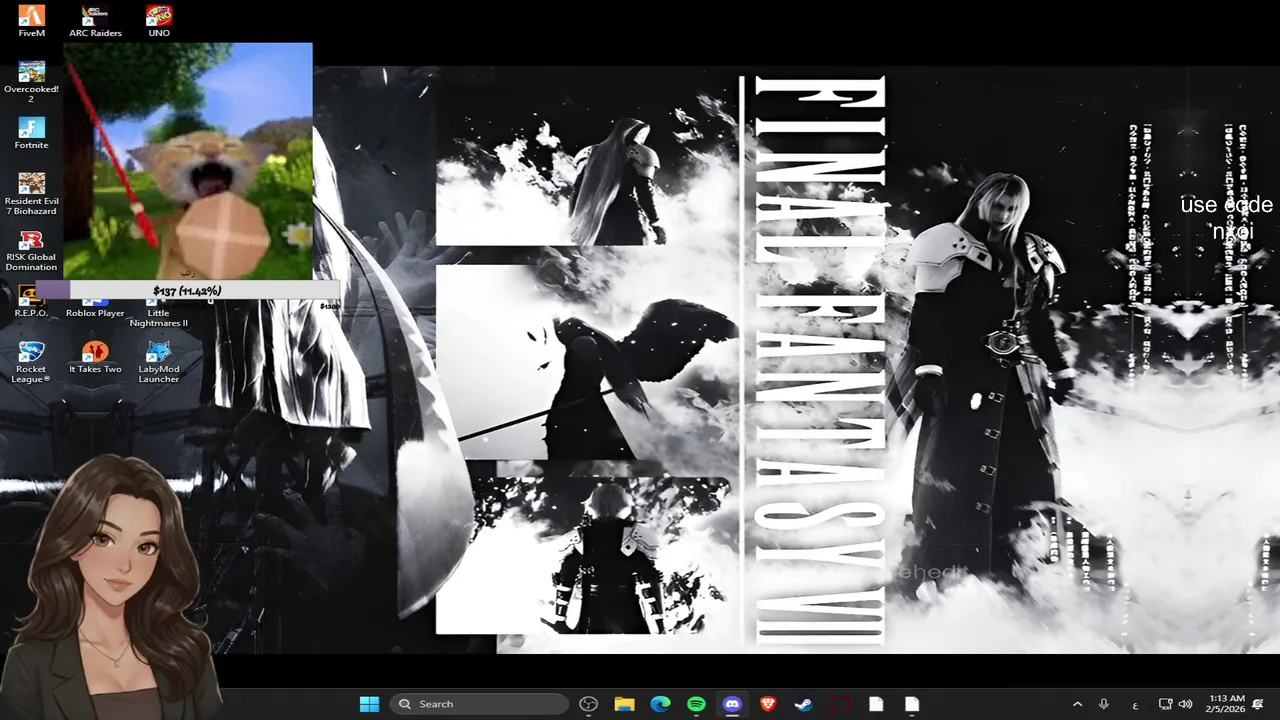This screenshot has width=1280, height=720.
Task: Launch ARC Raiders from the desktop
Action: coord(95,21)
